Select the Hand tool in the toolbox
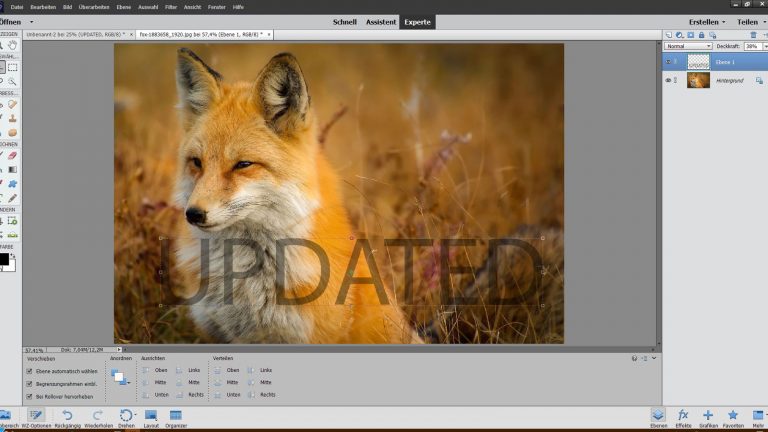 12,45
